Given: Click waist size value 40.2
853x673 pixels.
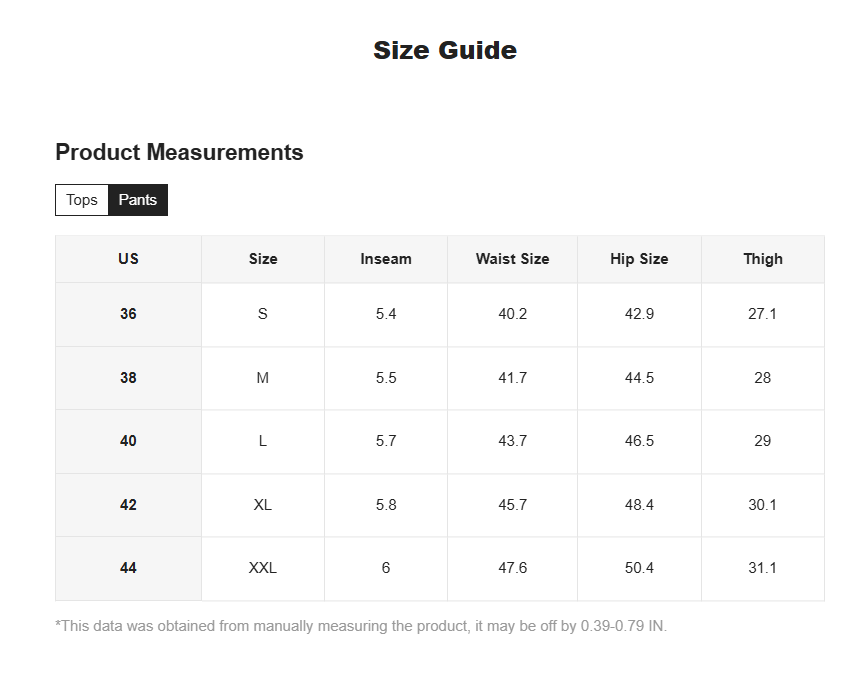Looking at the screenshot, I should pos(512,314).
